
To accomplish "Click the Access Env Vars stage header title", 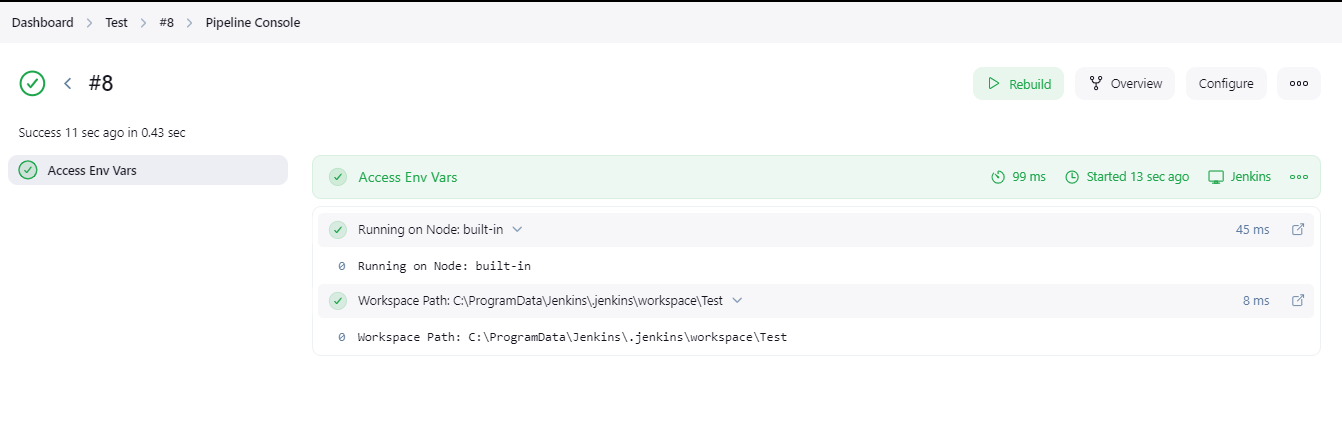I will coord(408,177).
